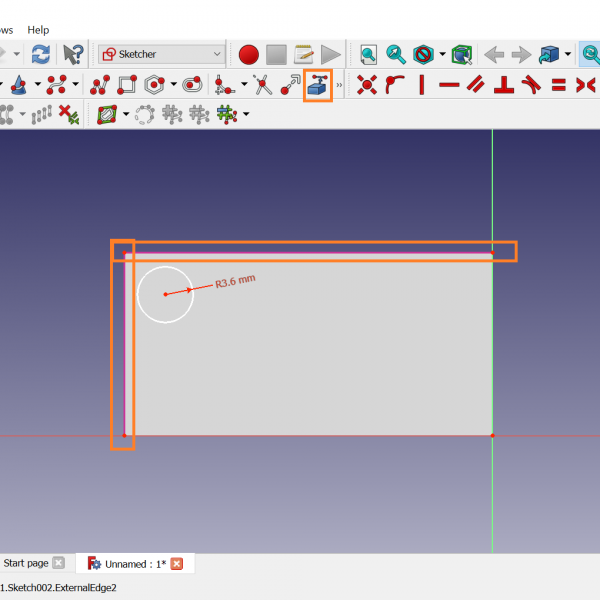Click the R3.6 mm radius dimension label
Image resolution: width=600 pixels, height=600 pixels.
point(236,282)
